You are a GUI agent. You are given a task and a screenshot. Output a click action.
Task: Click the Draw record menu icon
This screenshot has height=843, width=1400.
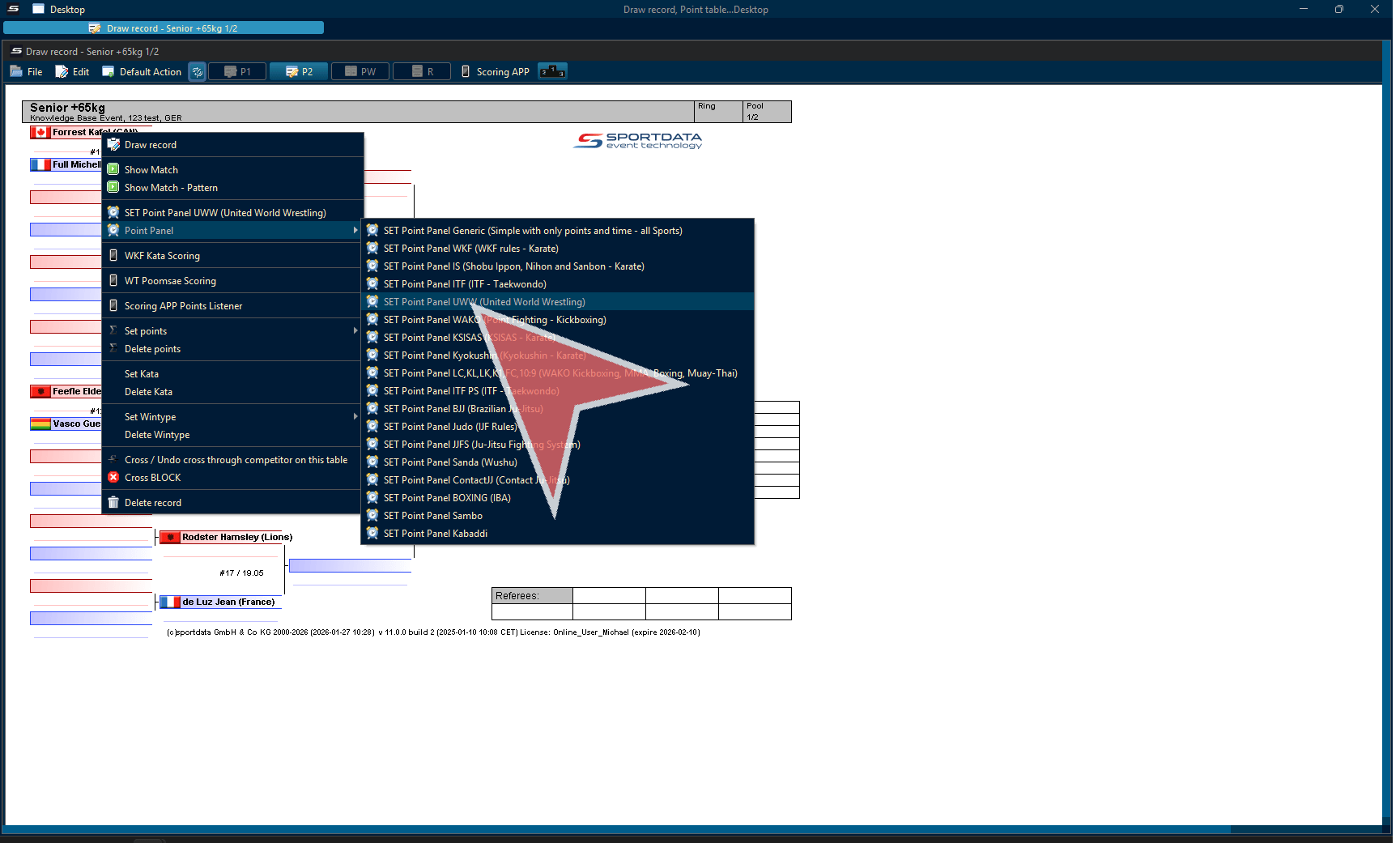click(x=113, y=145)
